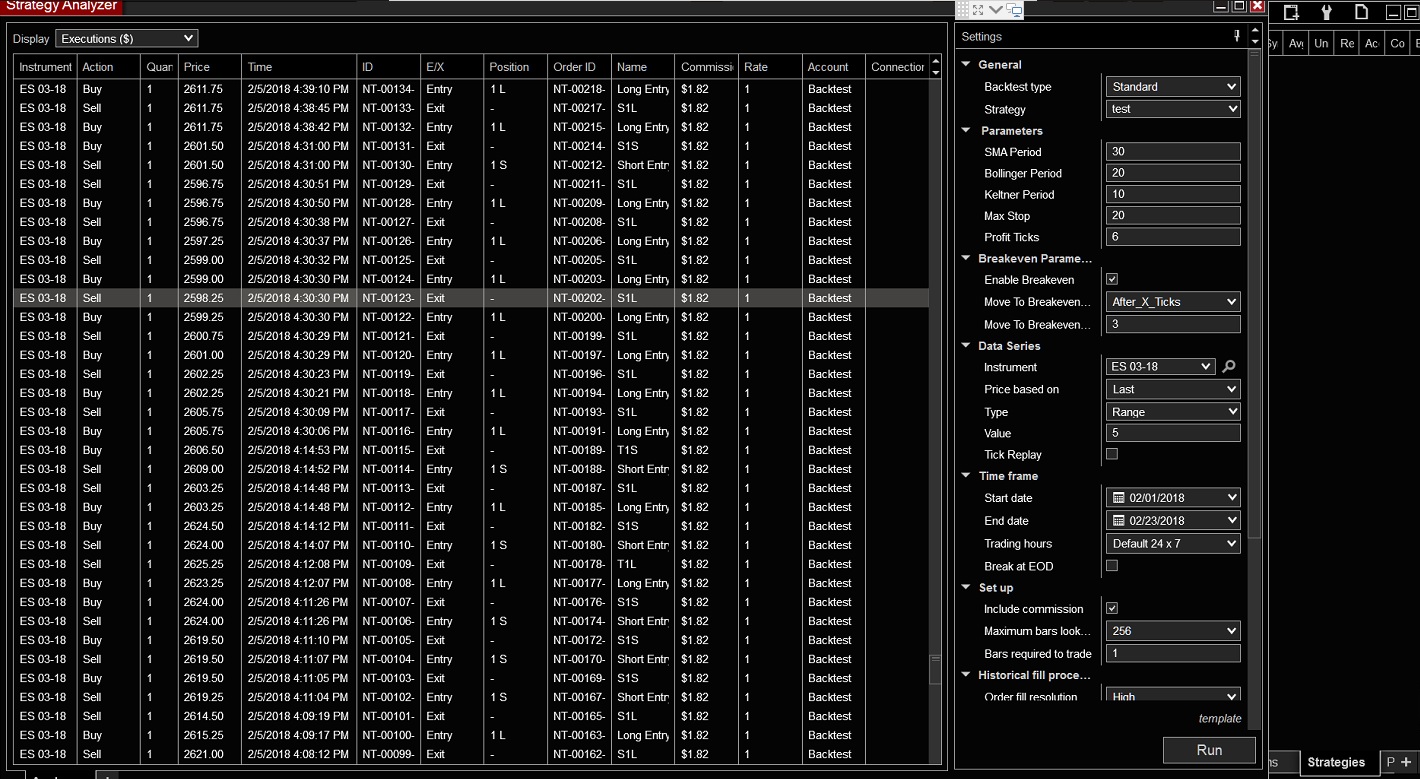Screen dimensions: 1420x779
Task: Sort by the Time column header
Action: click(x=299, y=67)
